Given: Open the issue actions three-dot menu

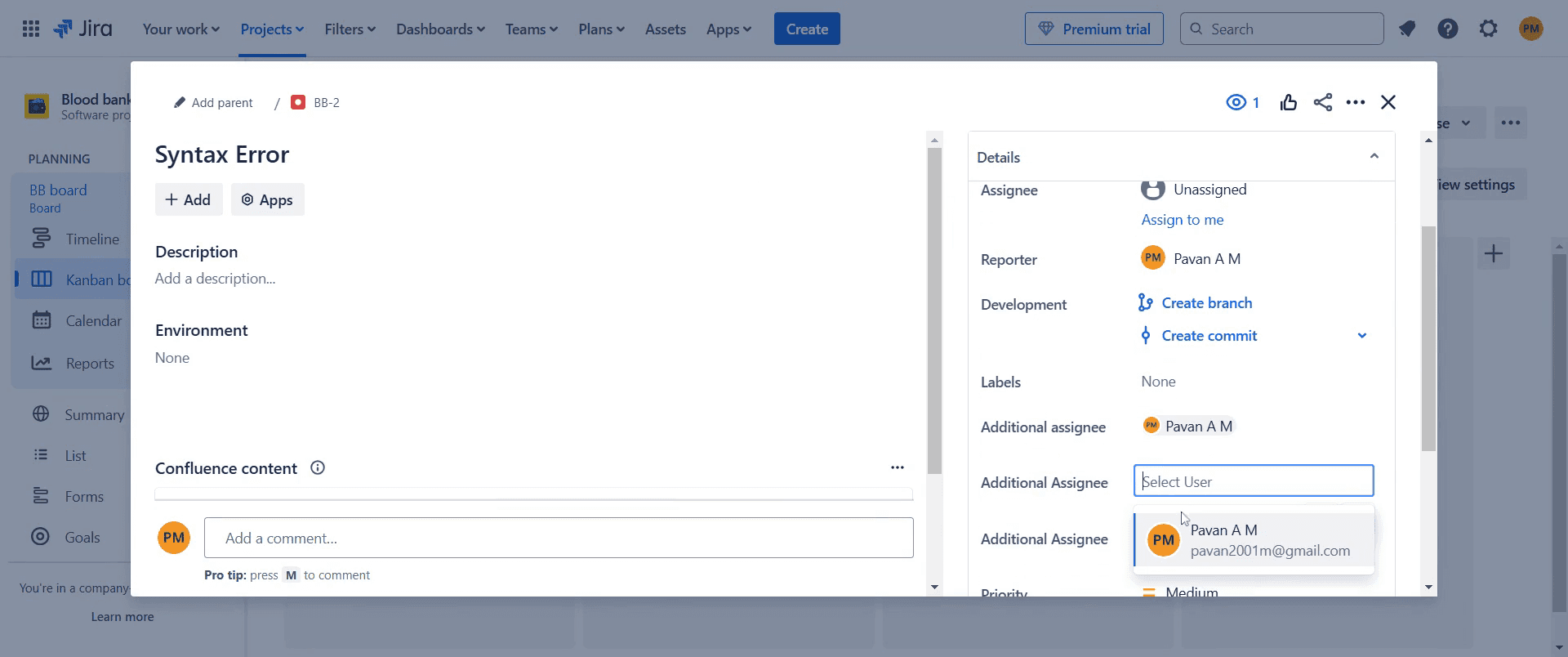Looking at the screenshot, I should point(1356,102).
